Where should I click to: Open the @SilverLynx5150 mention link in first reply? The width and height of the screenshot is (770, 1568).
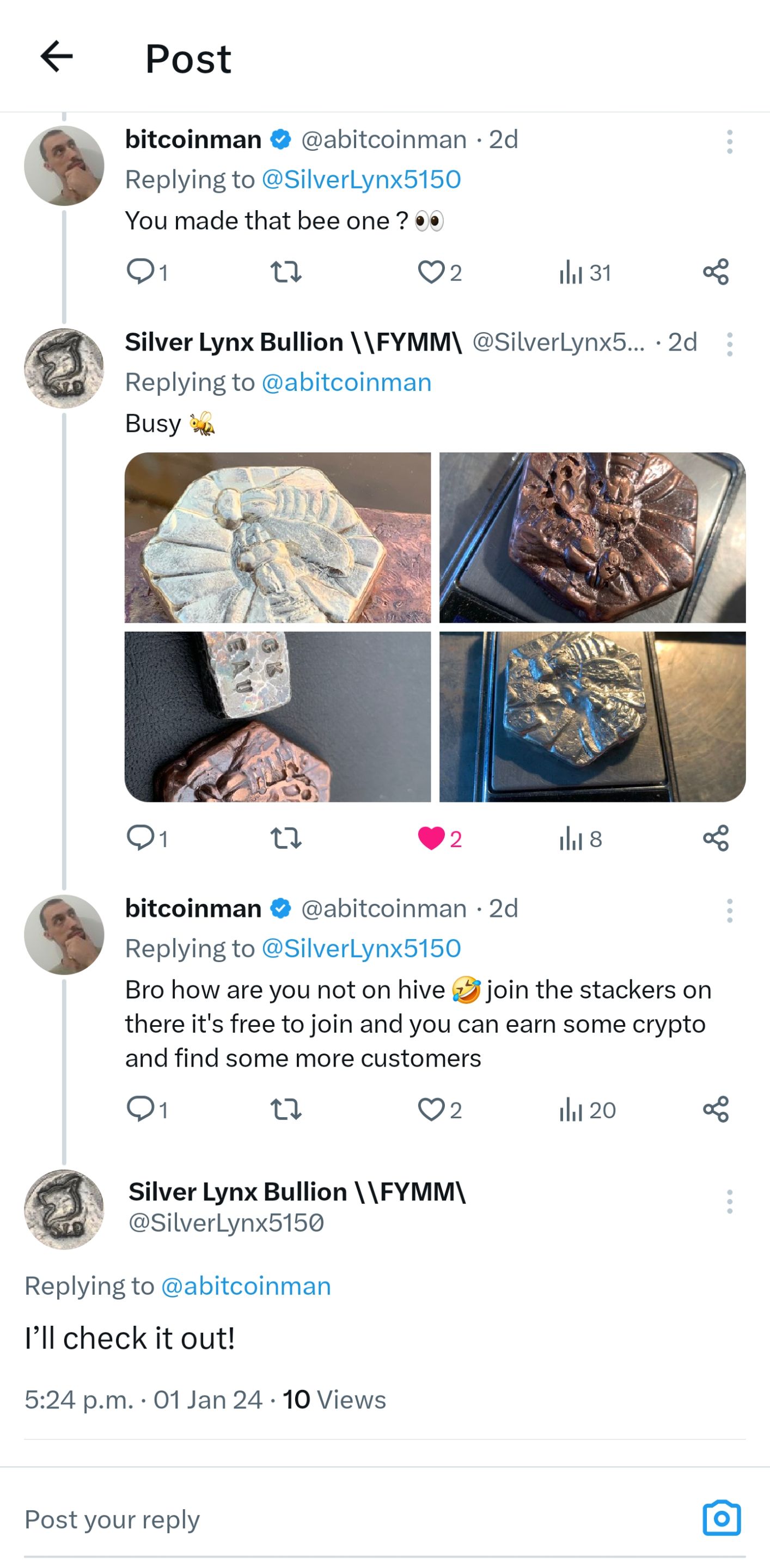point(361,180)
